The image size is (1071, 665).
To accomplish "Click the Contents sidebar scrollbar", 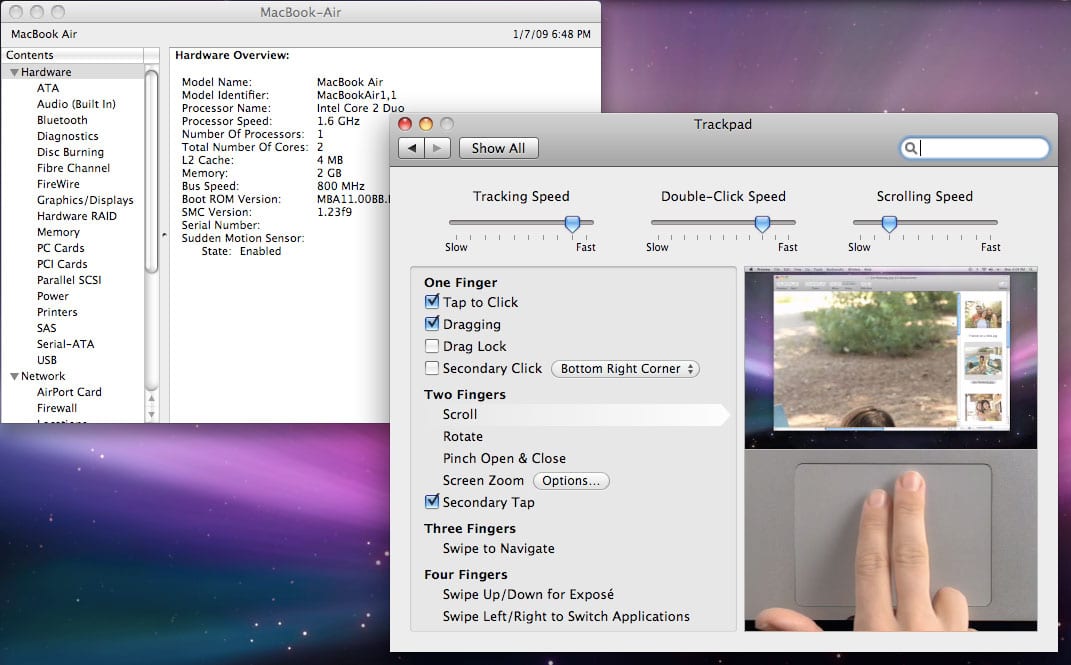I will pyautogui.click(x=152, y=171).
